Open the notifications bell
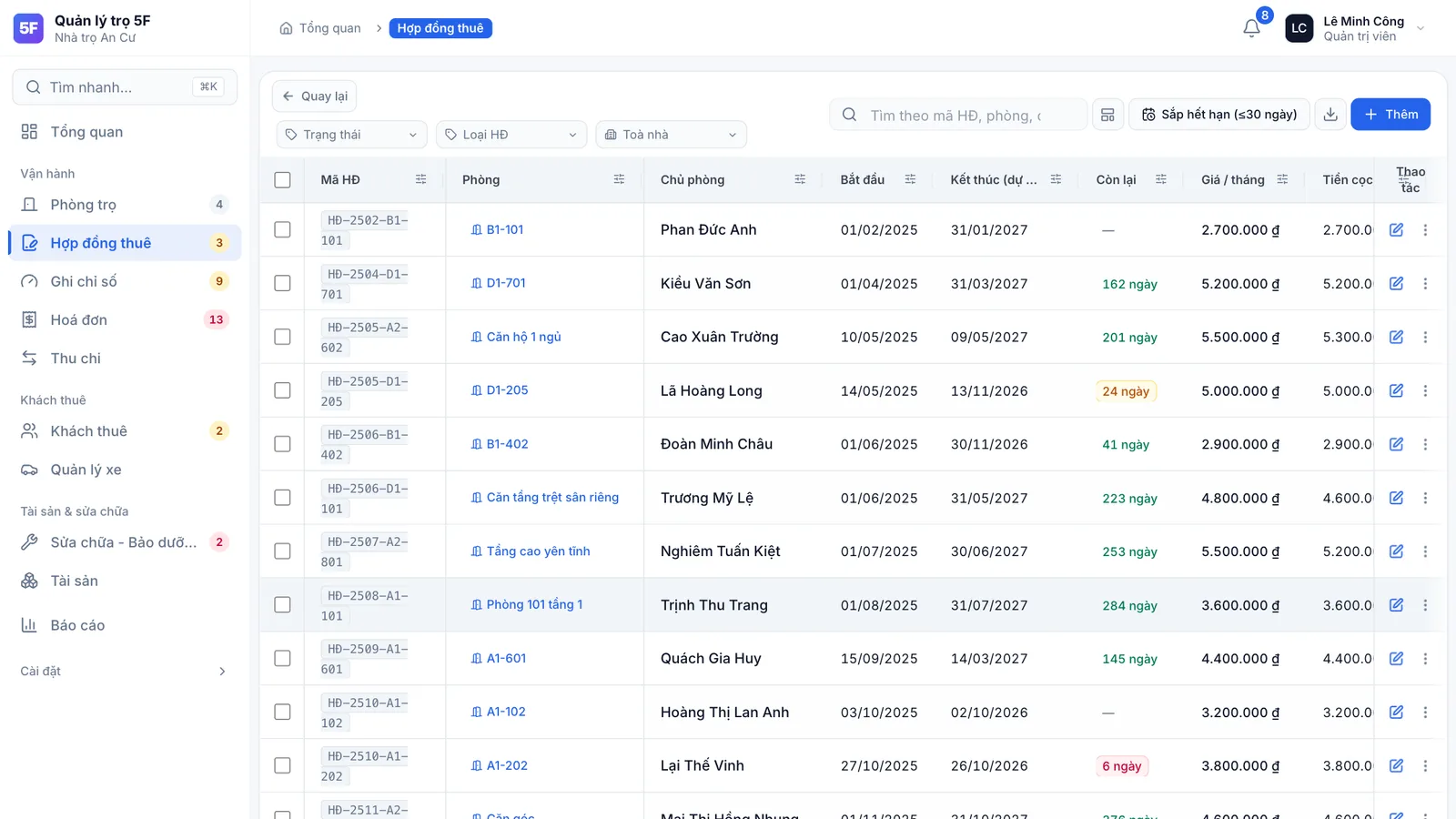 point(1252,28)
